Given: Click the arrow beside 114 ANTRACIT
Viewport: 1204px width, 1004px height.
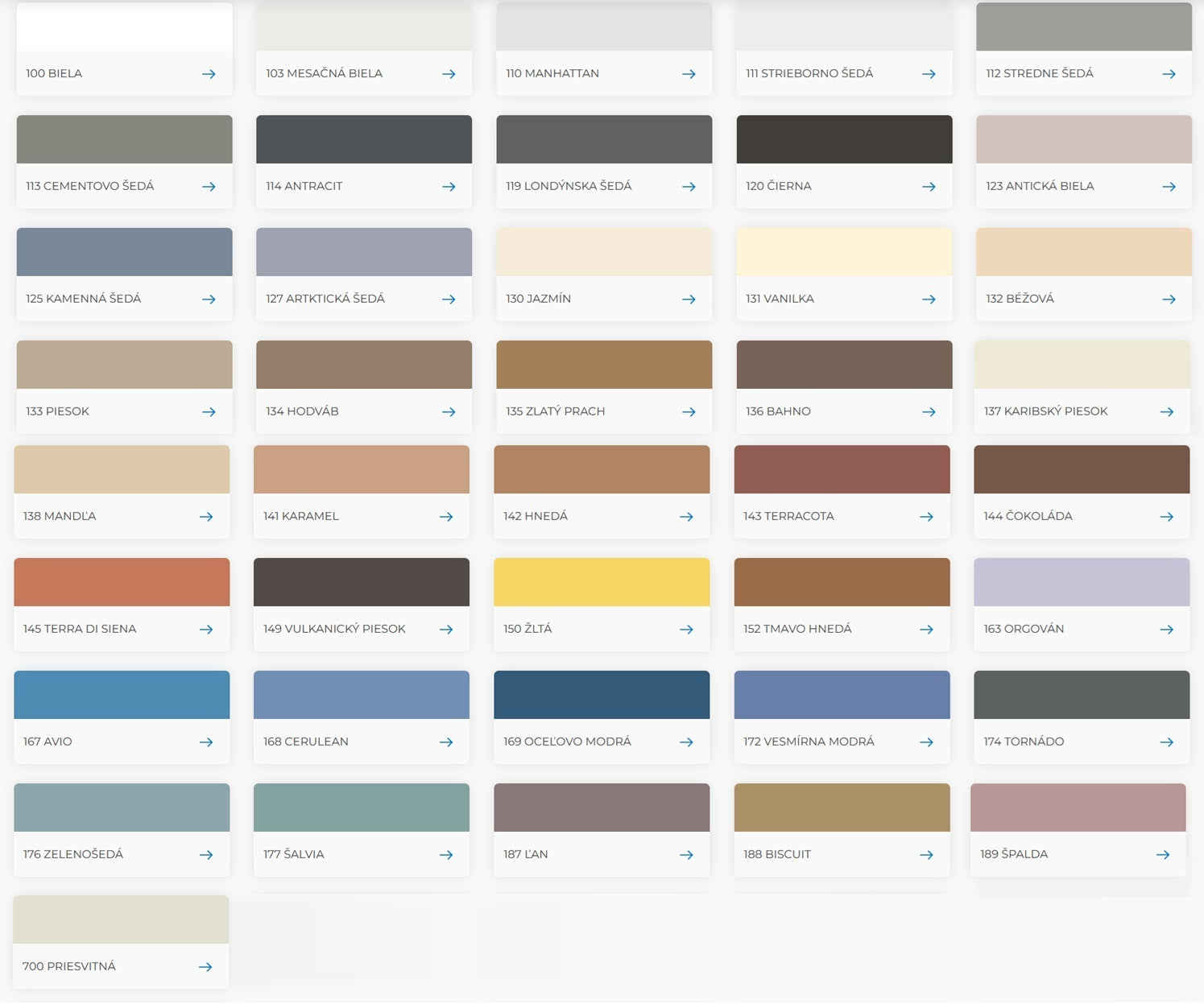Looking at the screenshot, I should pyautogui.click(x=449, y=187).
